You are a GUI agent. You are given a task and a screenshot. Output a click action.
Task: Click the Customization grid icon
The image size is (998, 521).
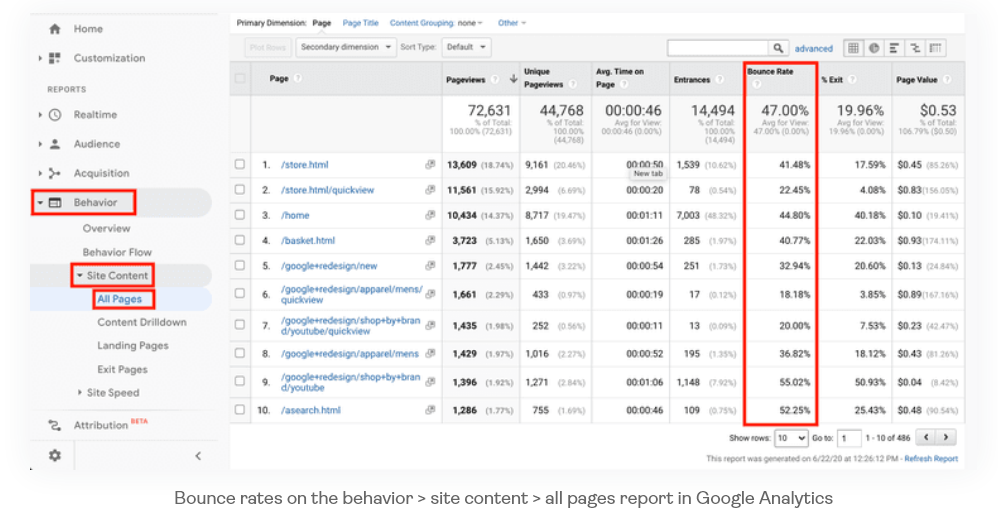55,58
